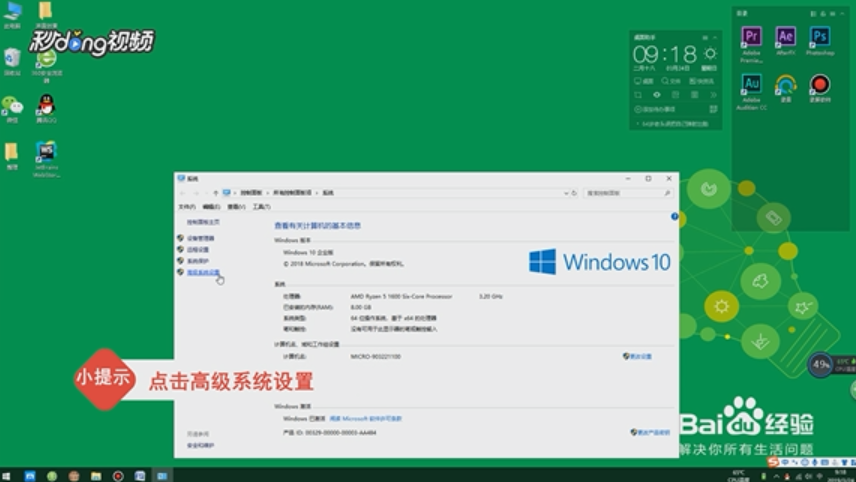Open the This PC desktop icon
Screen dimensions: 856x482
coord(12,15)
